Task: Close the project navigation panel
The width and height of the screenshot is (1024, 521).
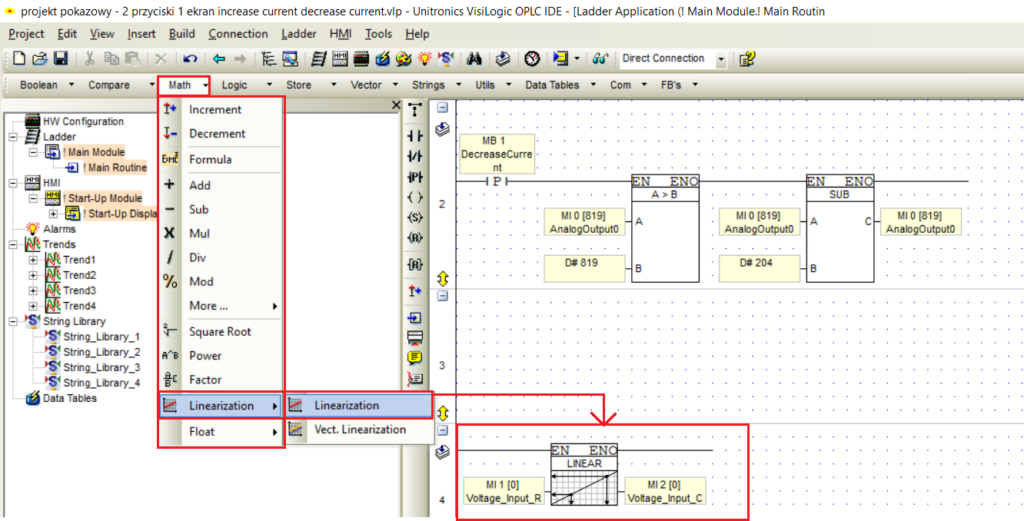Action: coord(396,105)
